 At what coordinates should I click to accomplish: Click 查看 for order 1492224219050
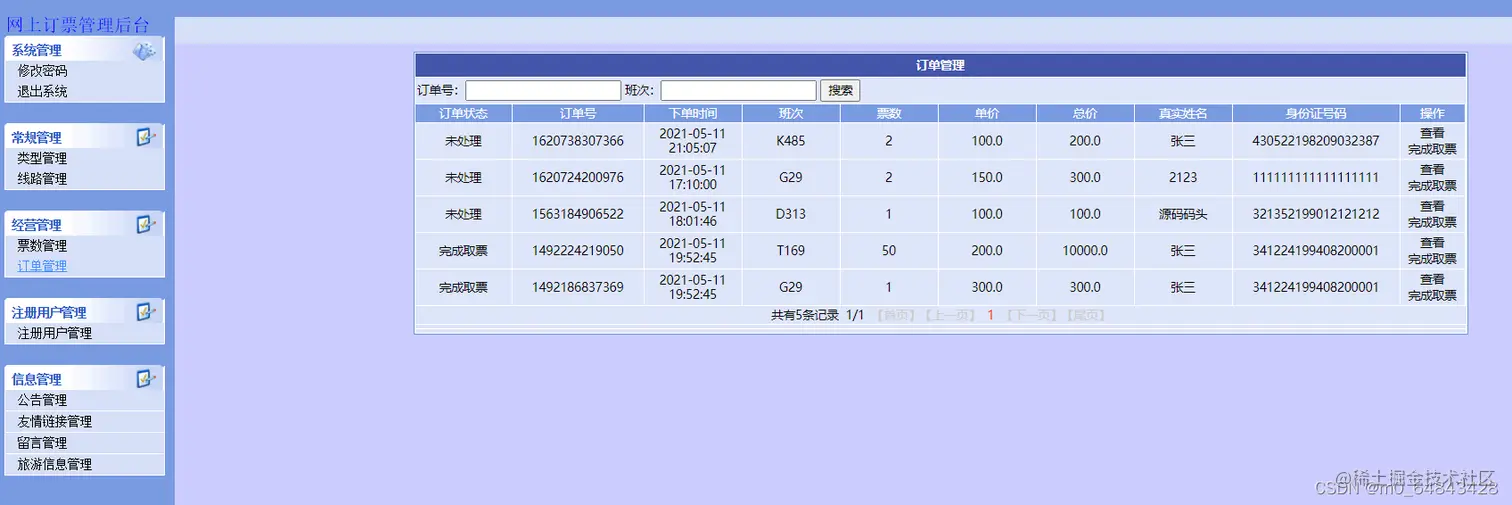(1432, 243)
